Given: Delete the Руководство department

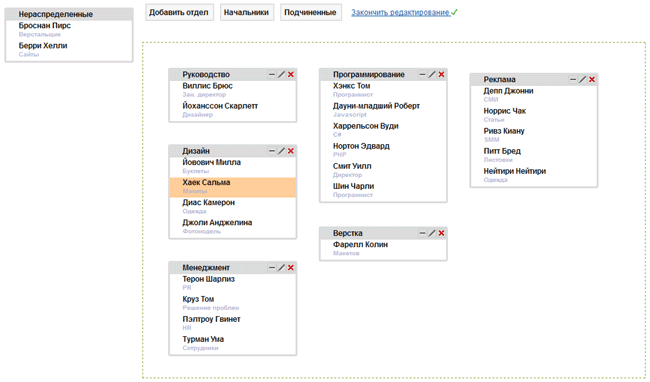Looking at the screenshot, I should (291, 75).
